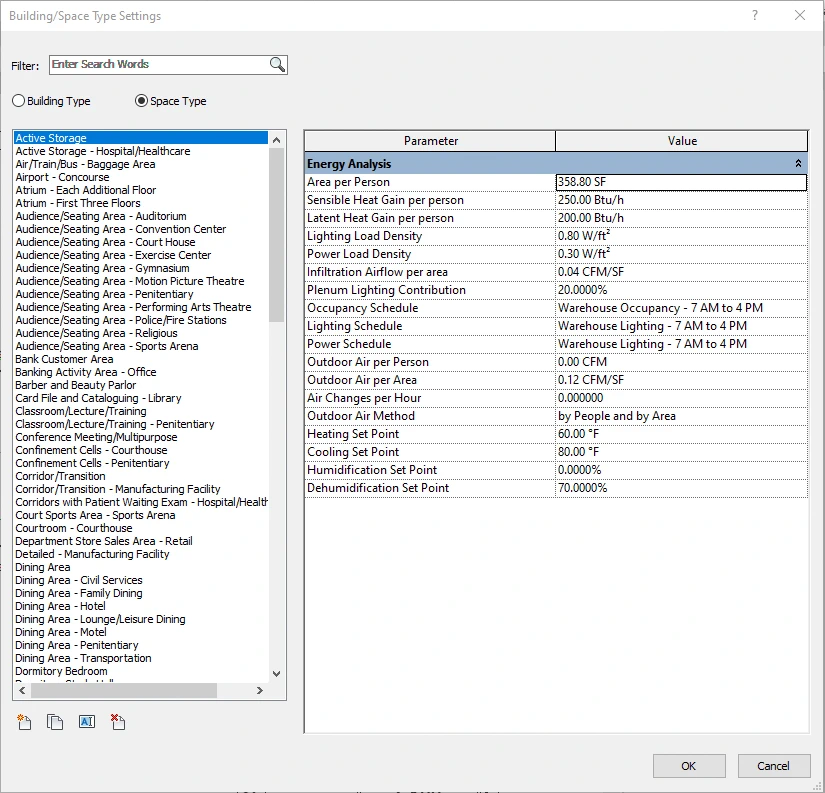The height and width of the screenshot is (793, 825).
Task: Click the Delete space type icon
Action: point(118,722)
